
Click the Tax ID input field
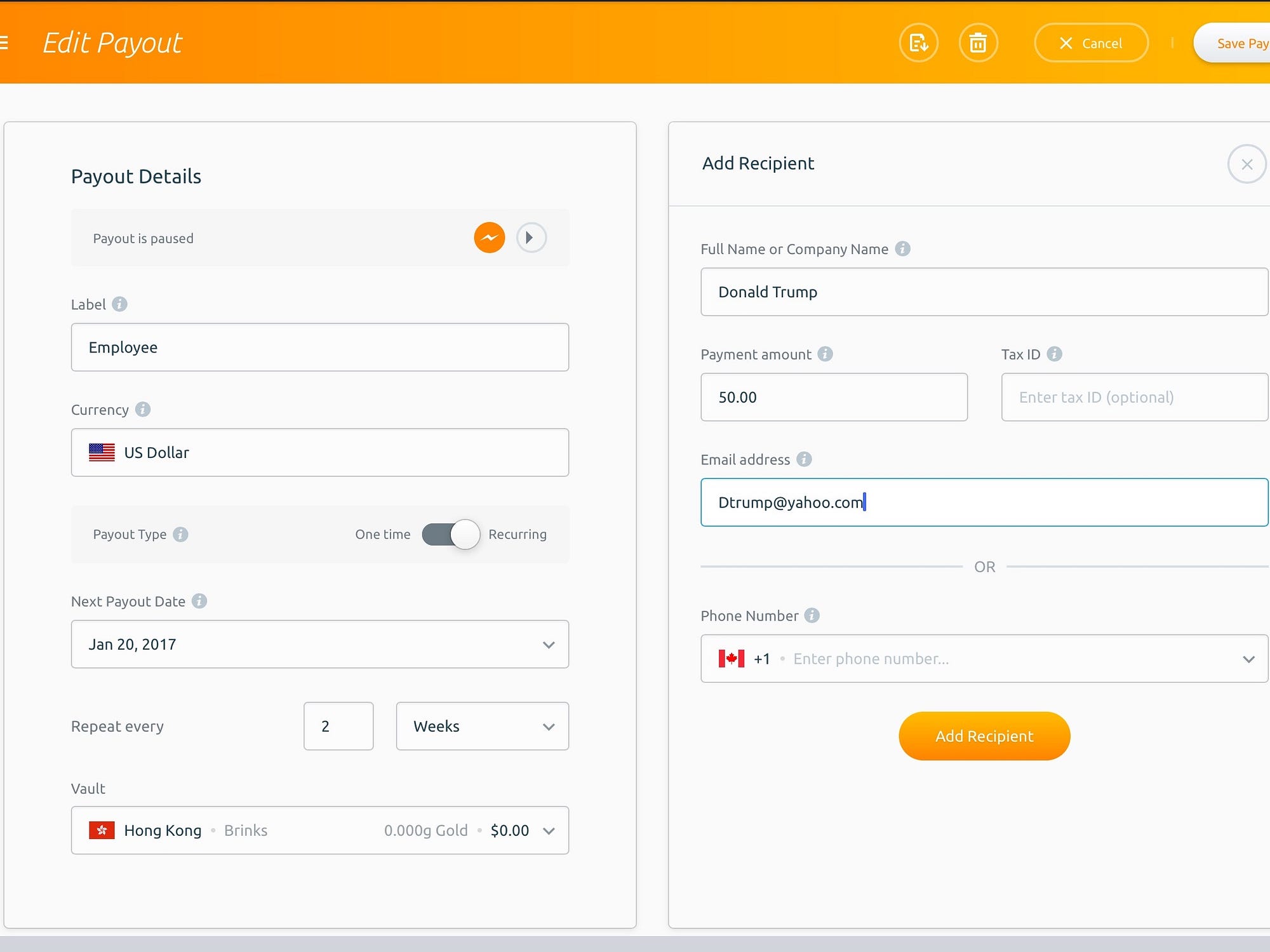point(1134,398)
